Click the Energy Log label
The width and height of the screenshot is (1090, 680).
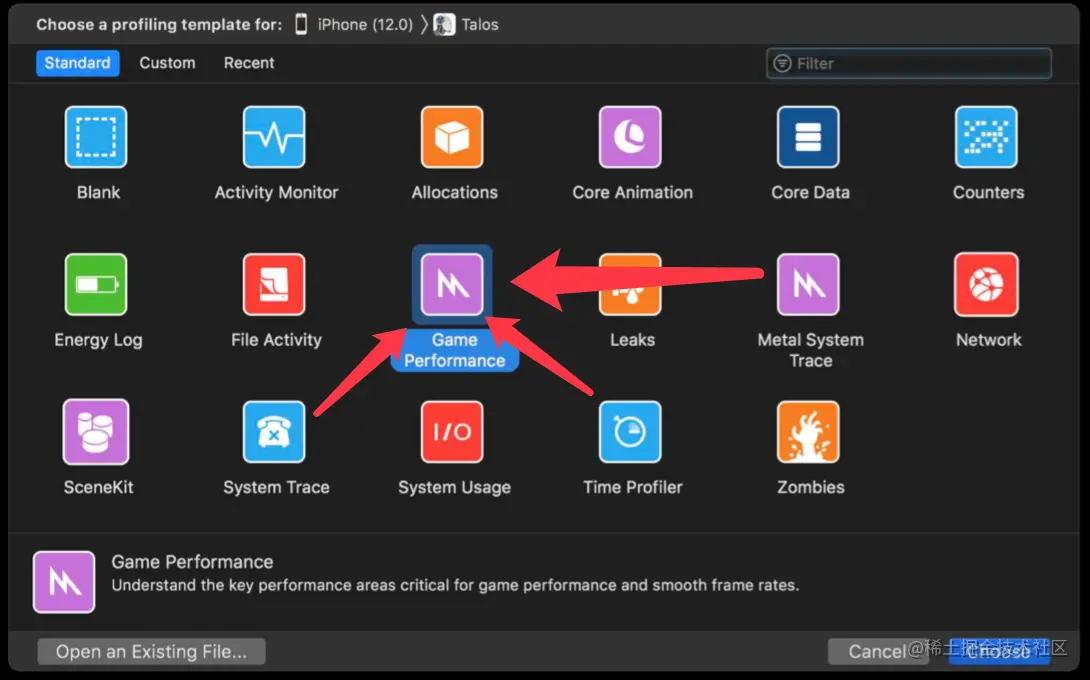click(98, 340)
